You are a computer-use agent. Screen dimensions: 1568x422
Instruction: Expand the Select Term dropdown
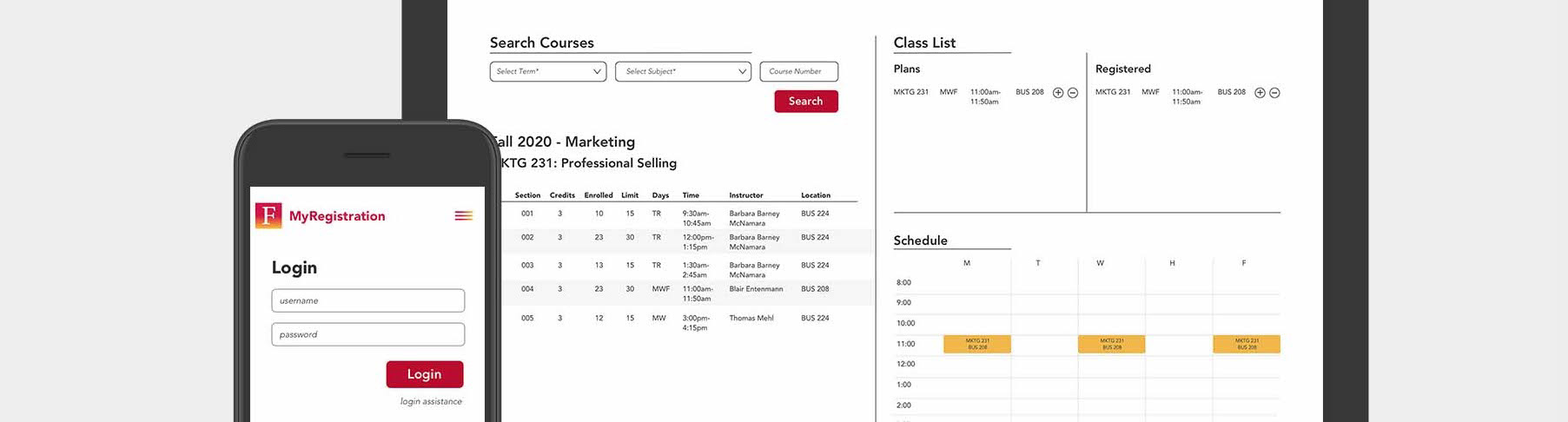click(548, 71)
